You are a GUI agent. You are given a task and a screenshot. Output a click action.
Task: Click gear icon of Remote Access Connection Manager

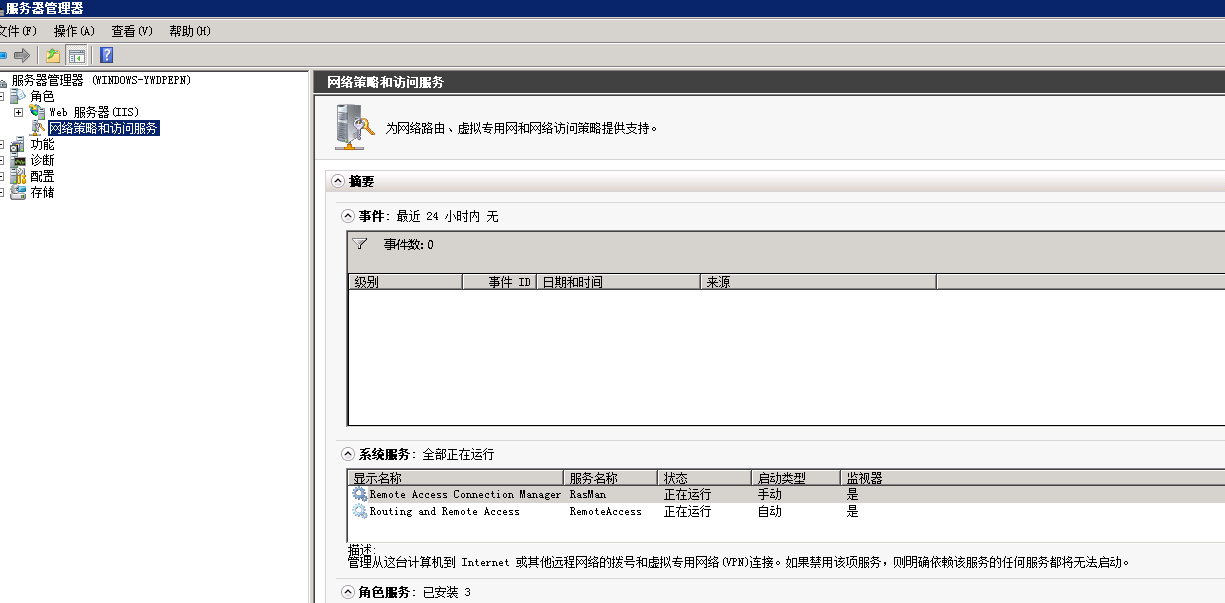[x=360, y=494]
